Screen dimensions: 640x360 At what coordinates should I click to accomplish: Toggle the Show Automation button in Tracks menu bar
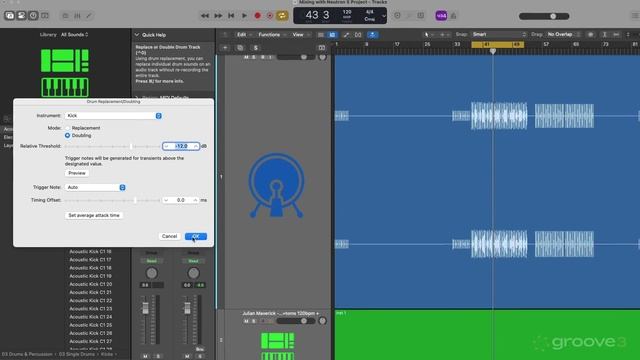[346, 35]
